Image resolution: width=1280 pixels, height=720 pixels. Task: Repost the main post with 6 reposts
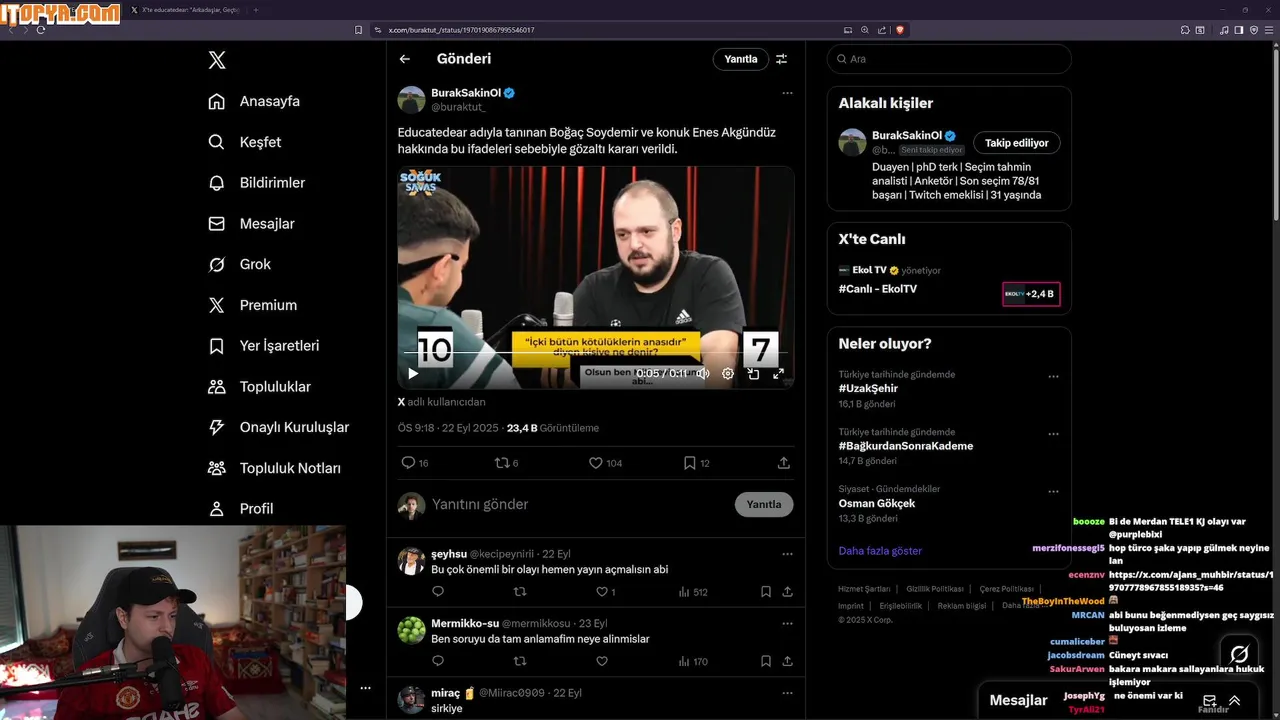click(x=507, y=463)
